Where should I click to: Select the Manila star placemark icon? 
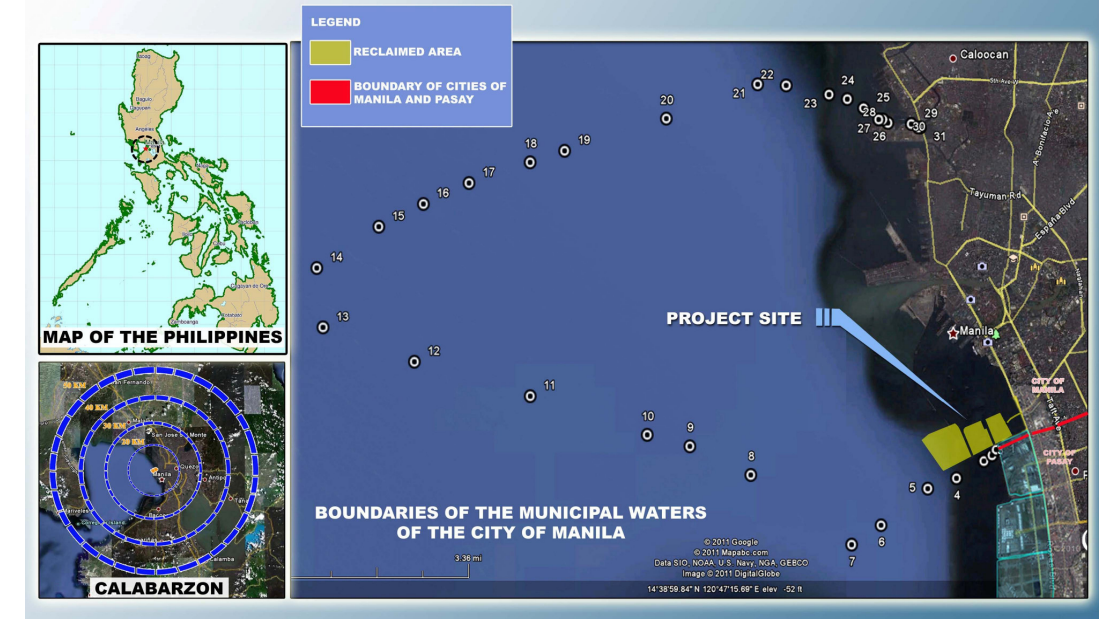point(954,333)
